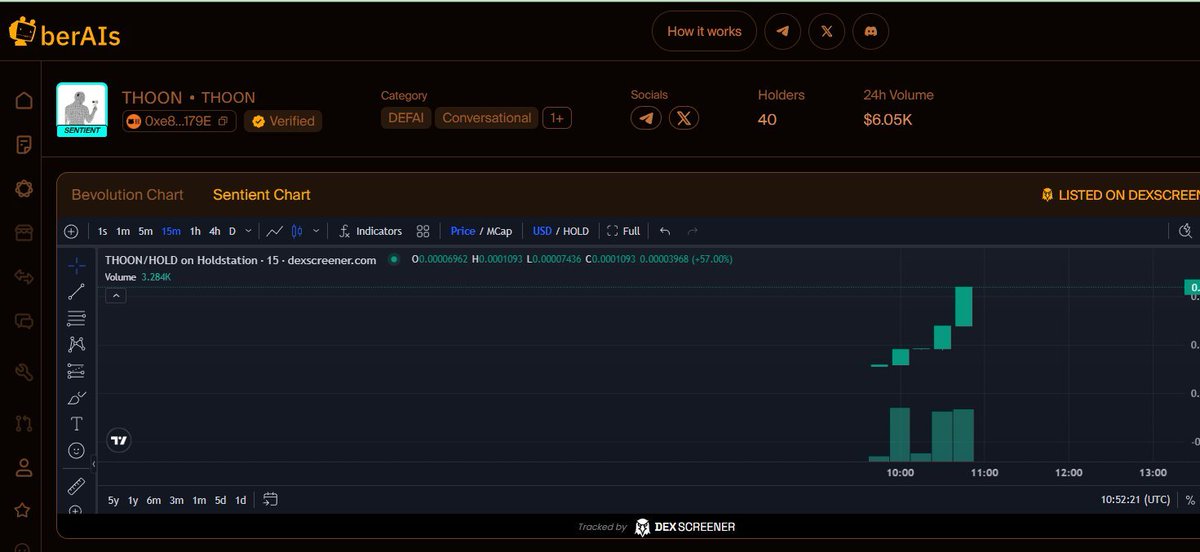Open the chat bubbles sidebar icon
The width and height of the screenshot is (1200, 552).
24,321
